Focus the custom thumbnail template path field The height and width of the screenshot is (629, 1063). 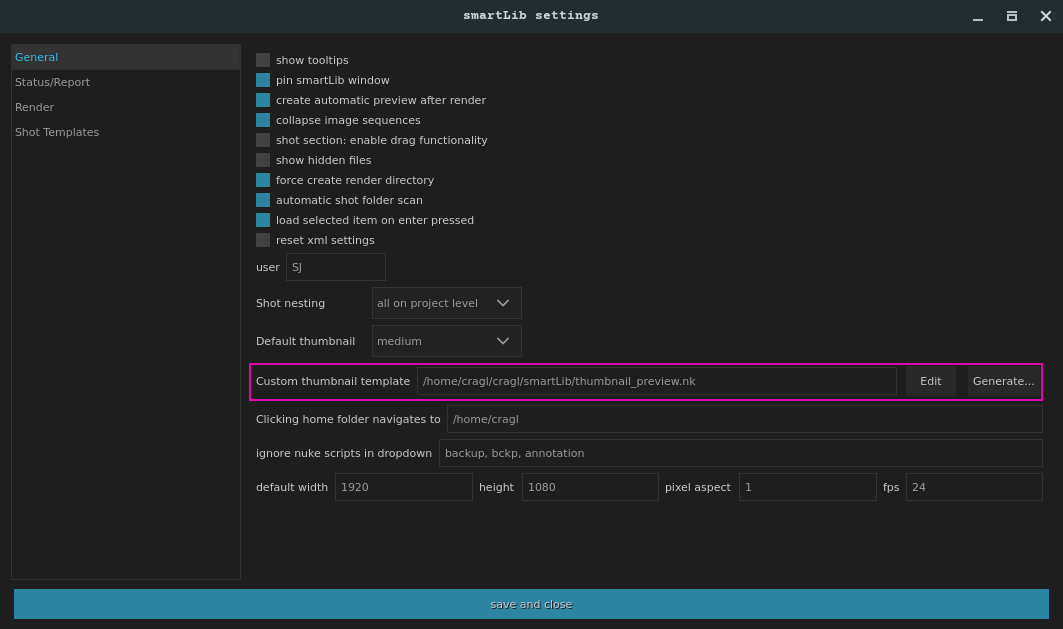(x=656, y=381)
